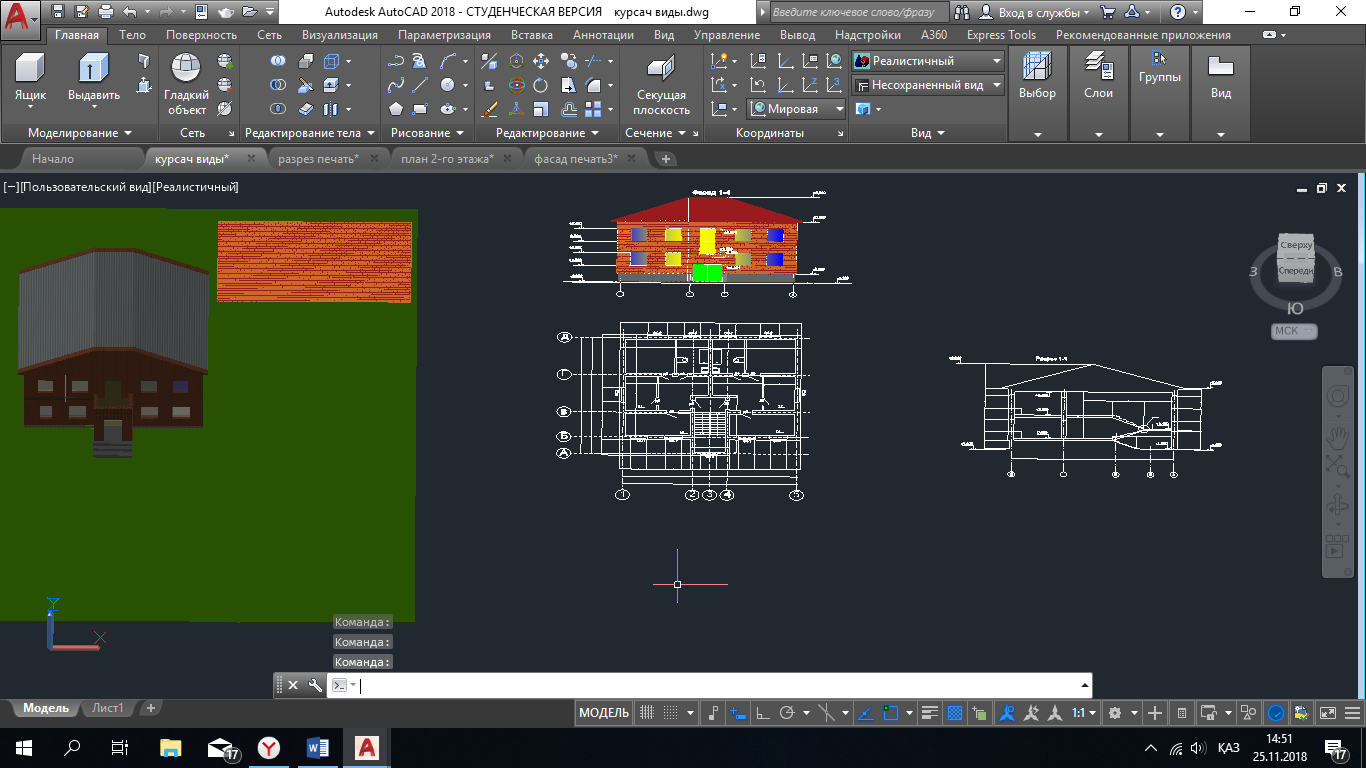This screenshot has height=768, width=1366.
Task: Click in the command line input field
Action: coord(720,685)
